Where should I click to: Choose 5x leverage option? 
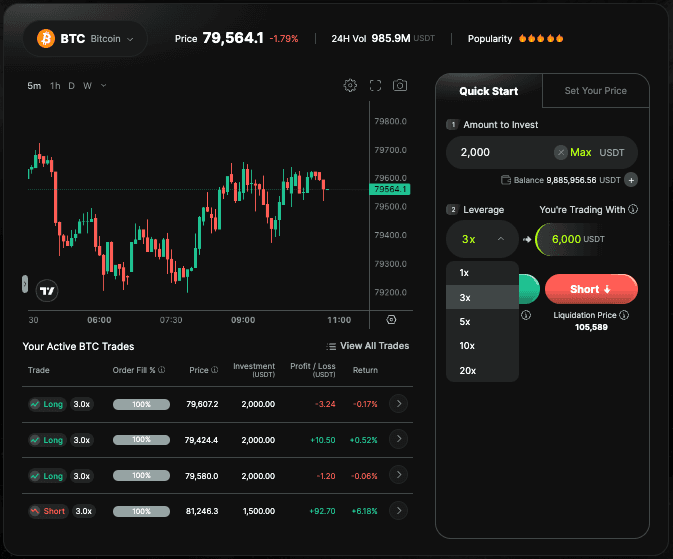pos(482,322)
